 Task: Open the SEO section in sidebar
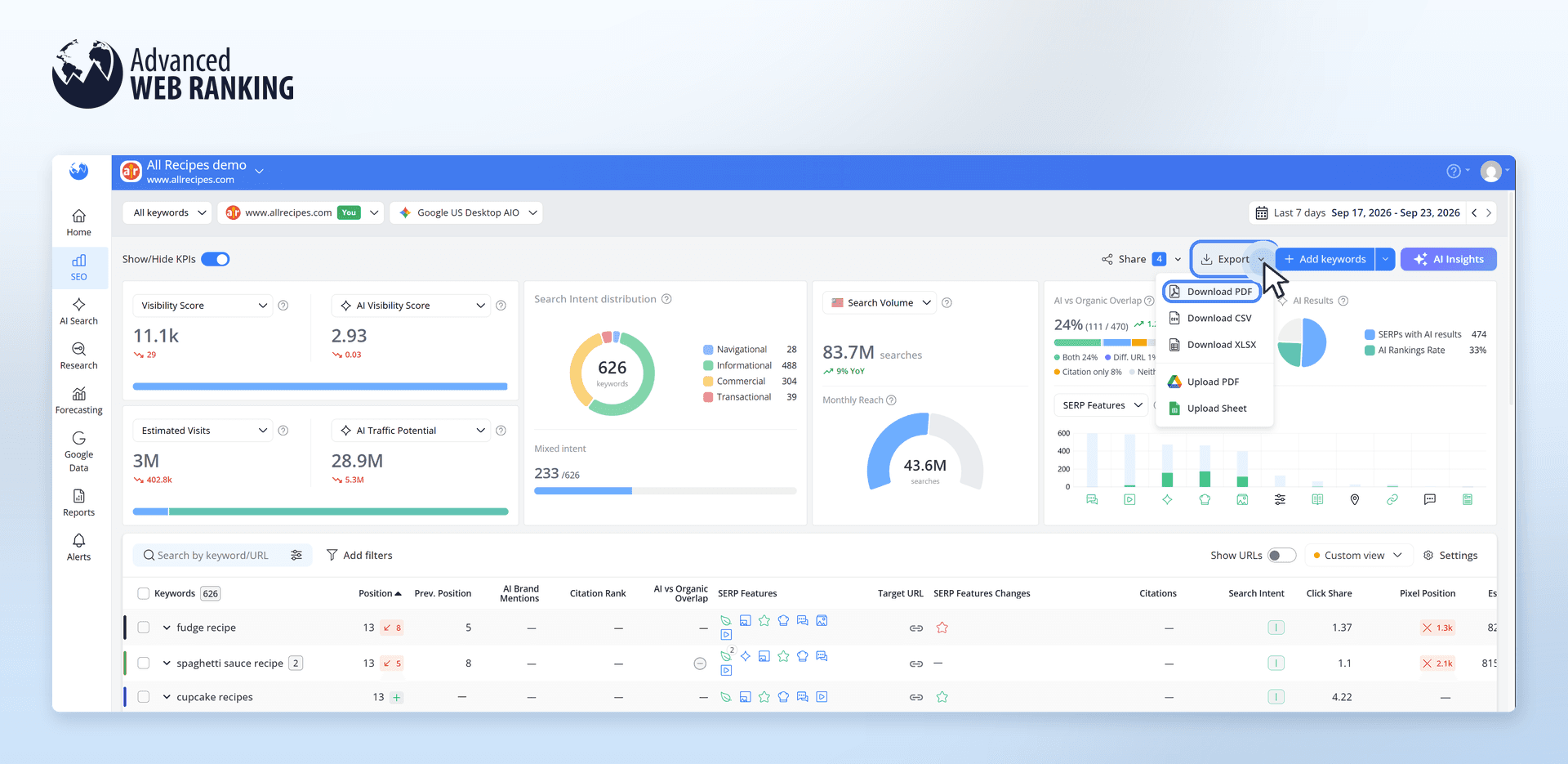(x=78, y=267)
